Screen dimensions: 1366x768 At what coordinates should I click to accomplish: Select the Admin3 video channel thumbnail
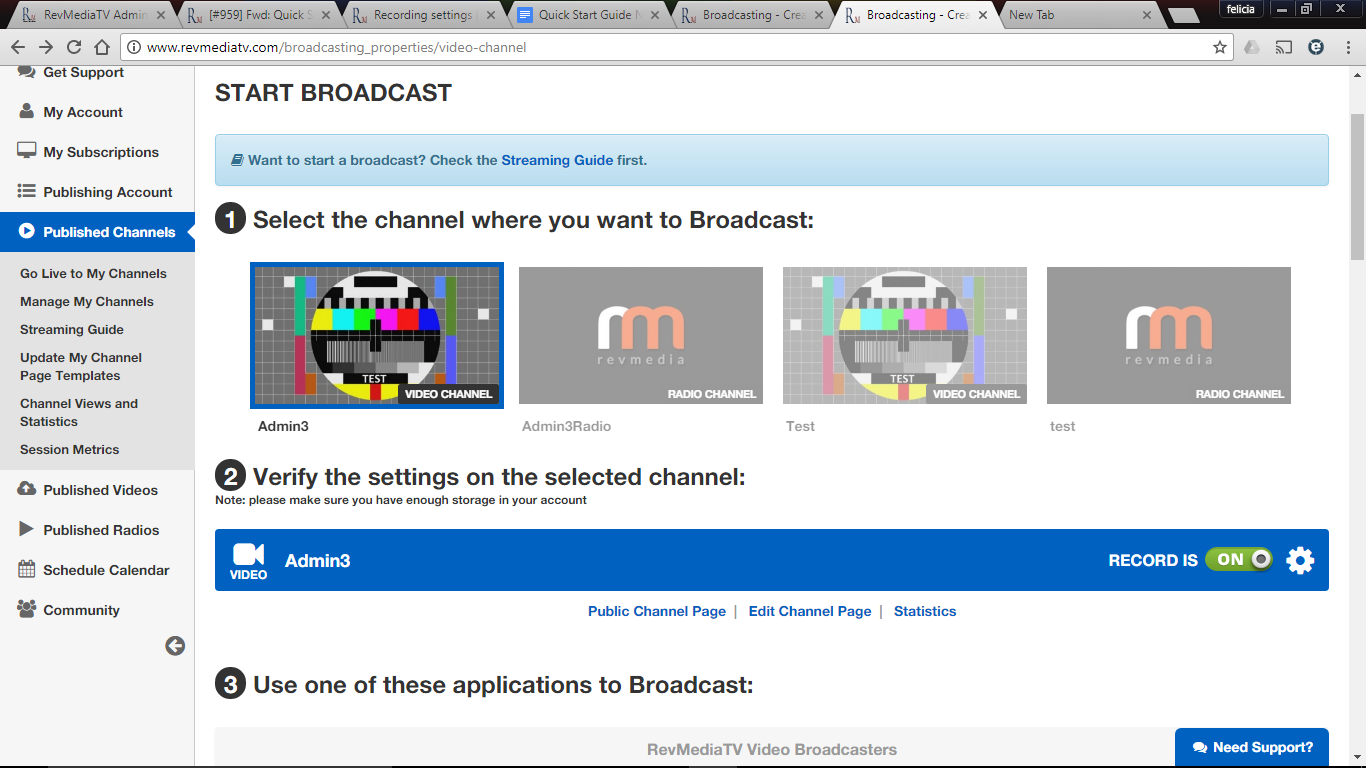click(377, 335)
